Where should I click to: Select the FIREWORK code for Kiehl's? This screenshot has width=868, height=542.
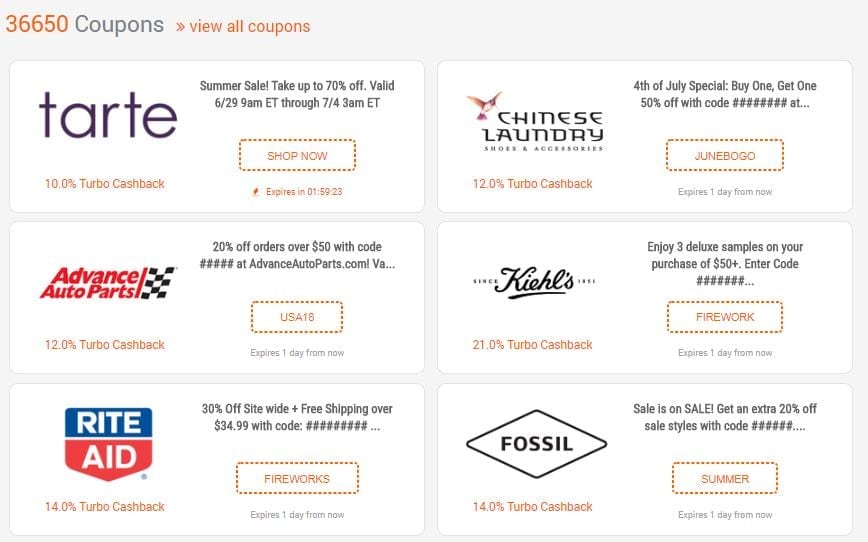725,317
